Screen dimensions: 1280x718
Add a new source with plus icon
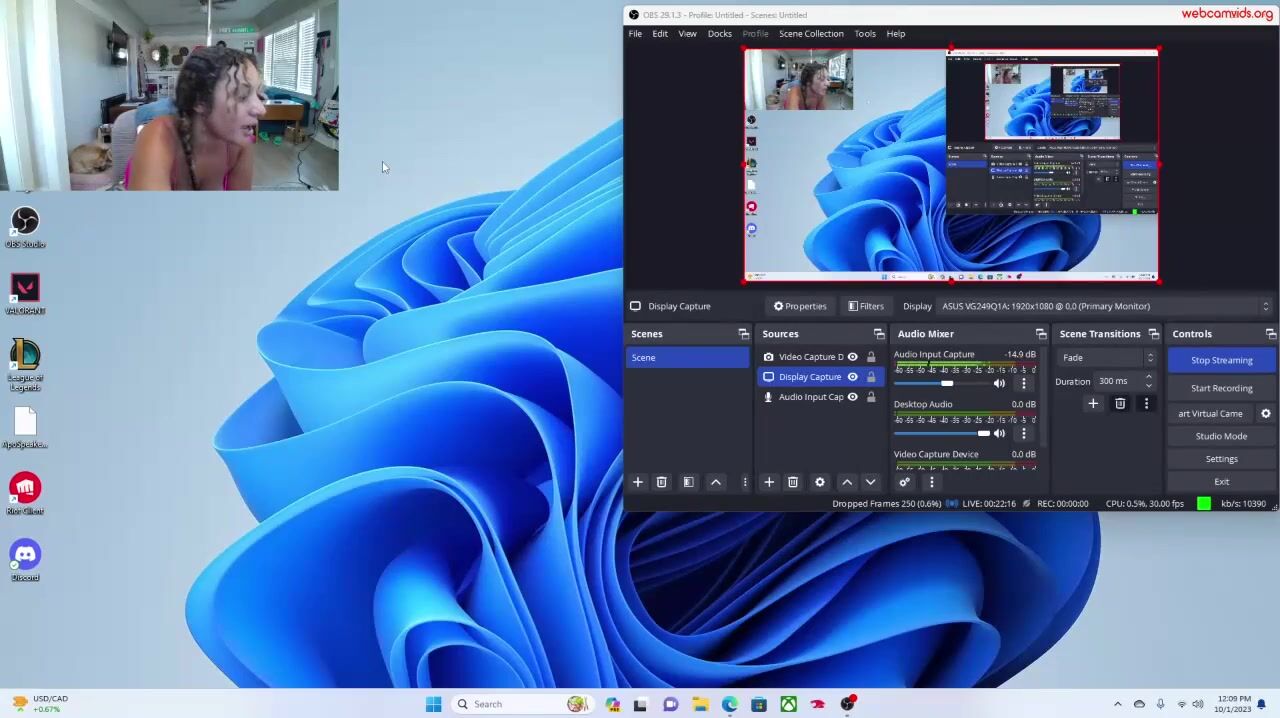click(769, 482)
